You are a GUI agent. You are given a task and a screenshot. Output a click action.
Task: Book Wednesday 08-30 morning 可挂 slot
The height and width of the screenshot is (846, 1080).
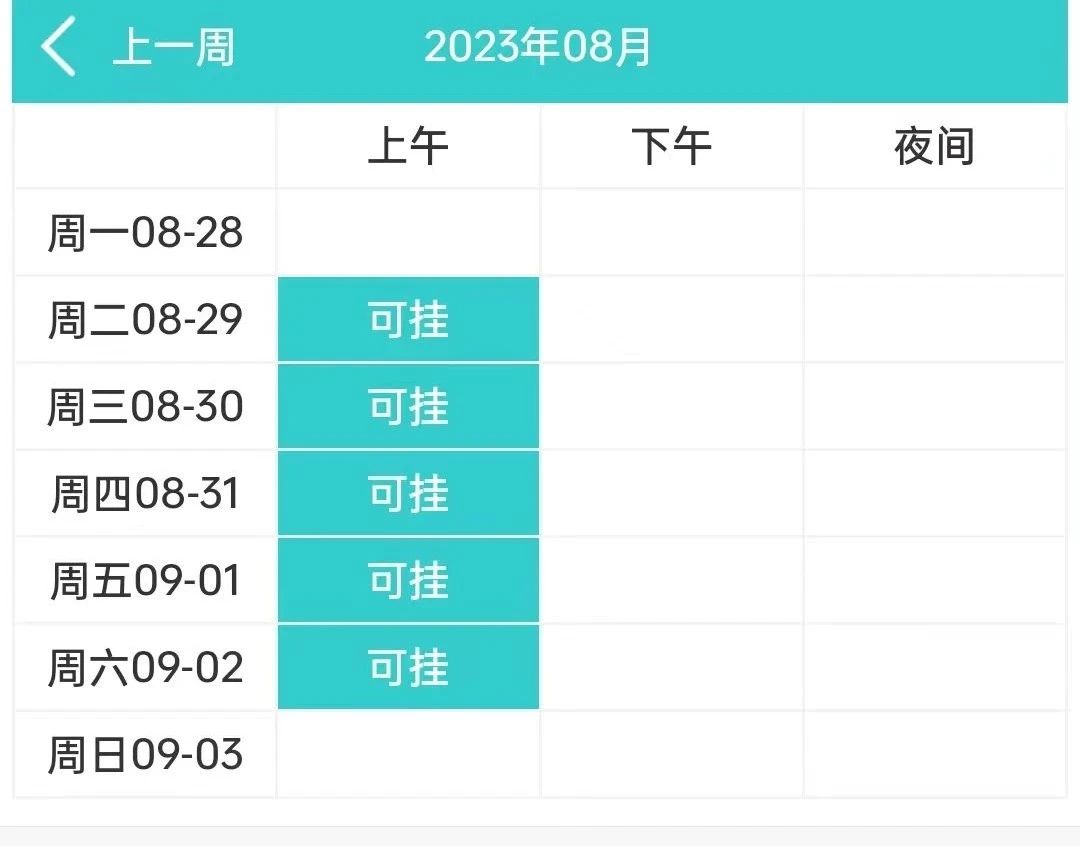point(408,406)
